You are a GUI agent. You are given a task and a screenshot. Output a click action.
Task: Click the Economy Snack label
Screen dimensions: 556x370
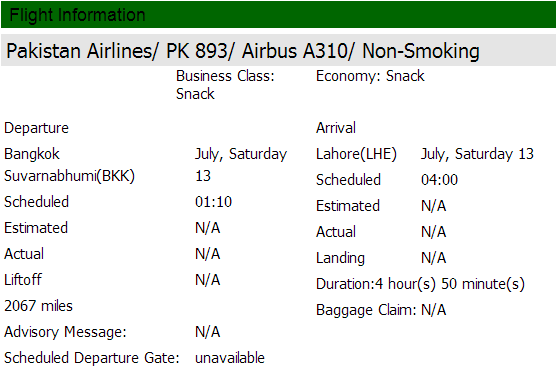[370, 76]
